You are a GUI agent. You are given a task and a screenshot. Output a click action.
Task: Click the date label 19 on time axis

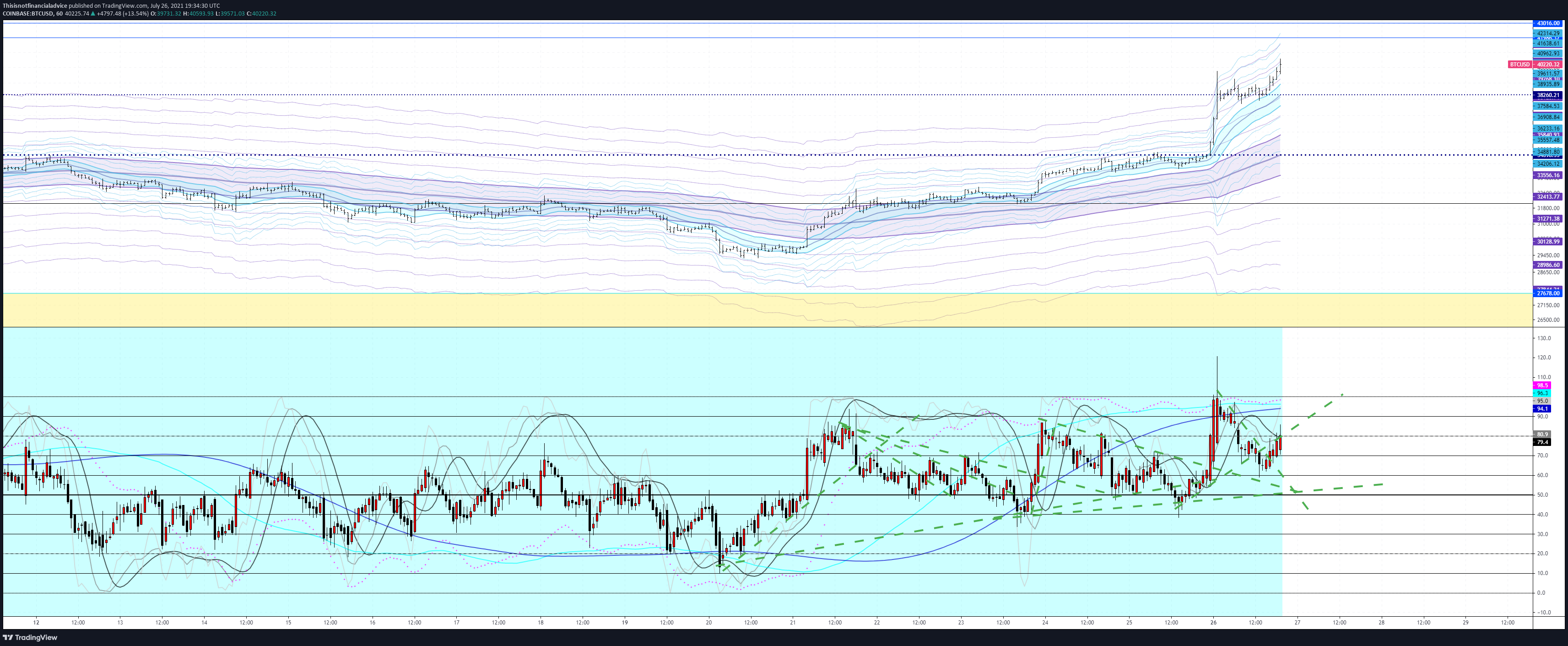click(625, 623)
